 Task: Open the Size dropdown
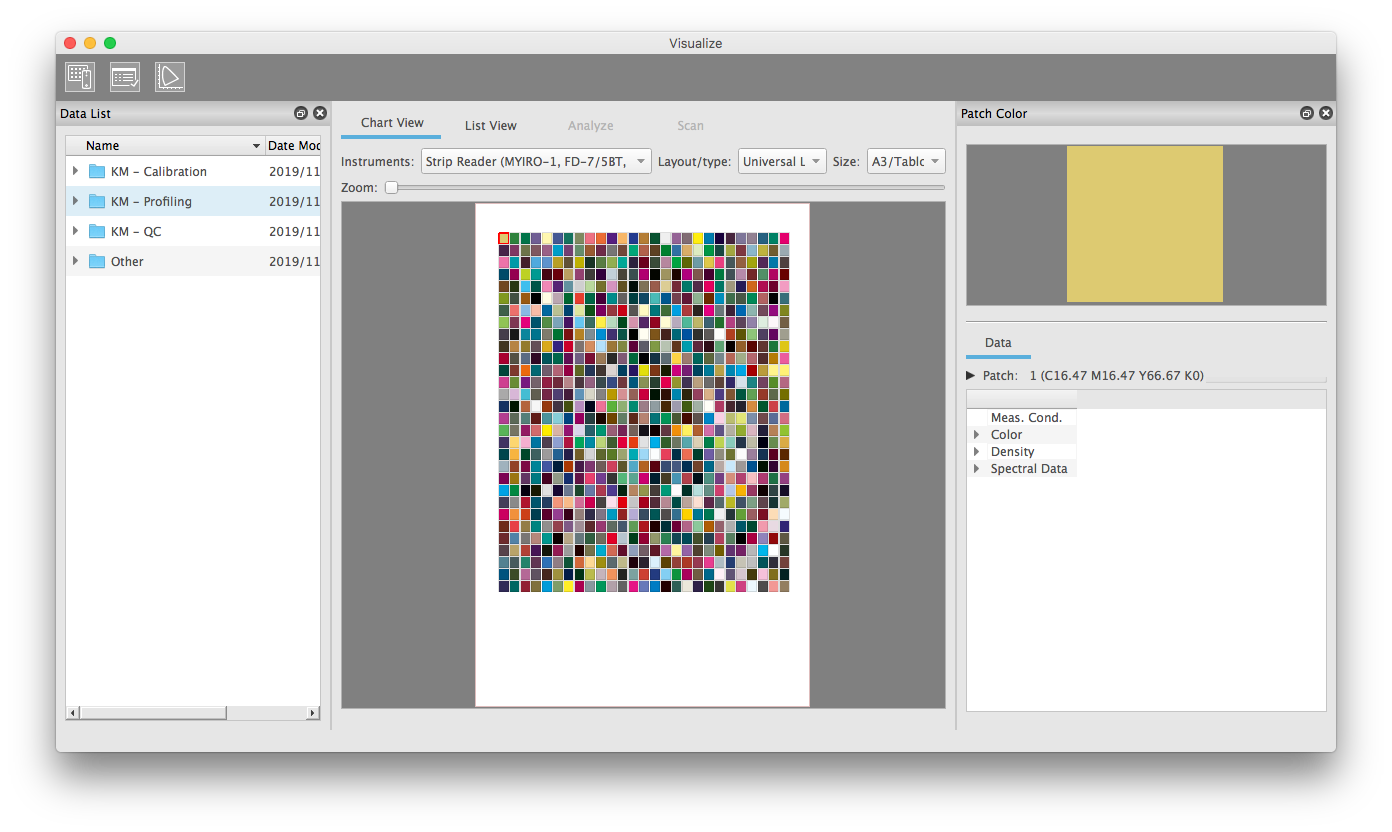905,162
